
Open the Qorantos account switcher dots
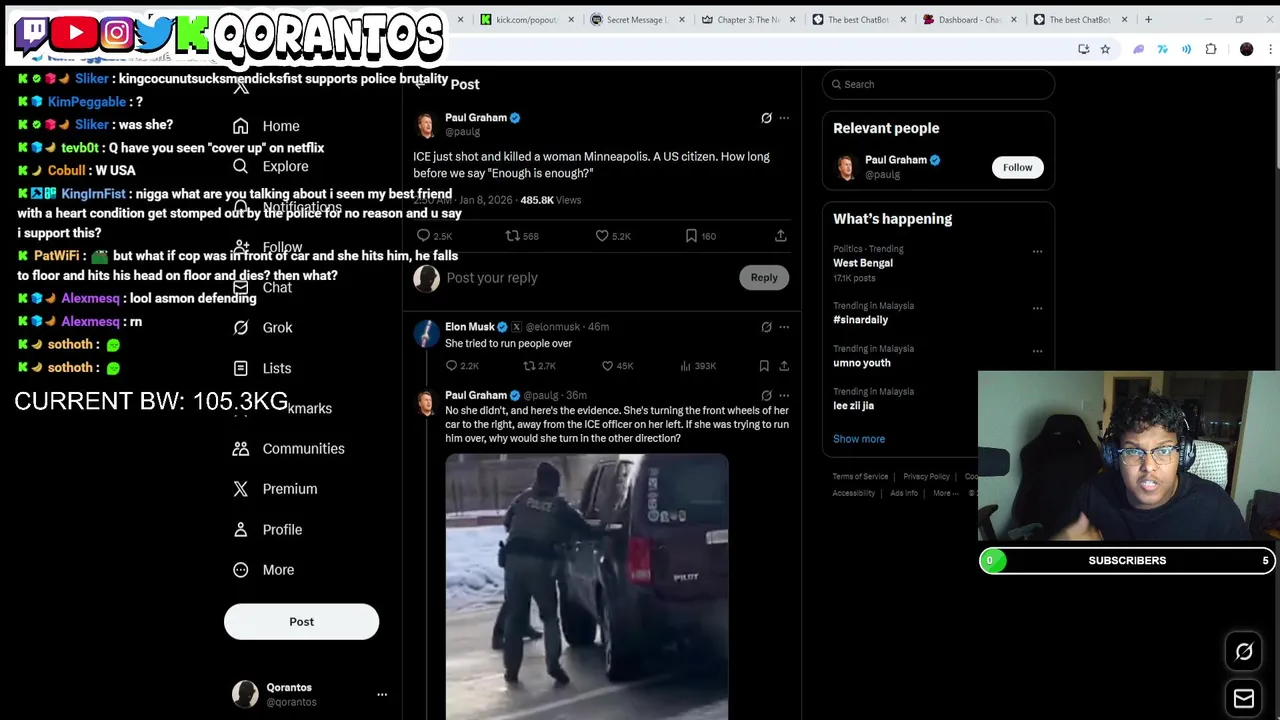[382, 694]
